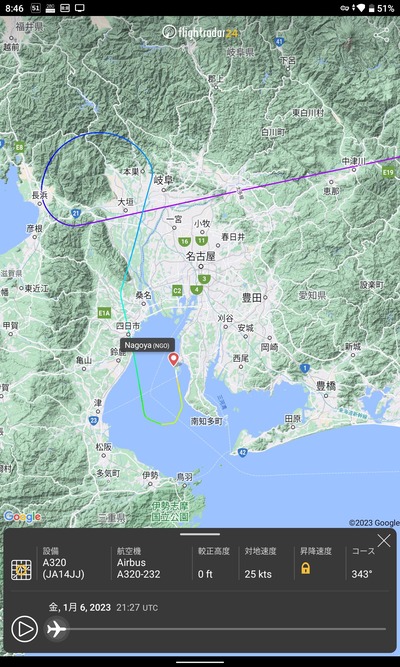
Task: Close the flight details panel
Action: click(383, 541)
